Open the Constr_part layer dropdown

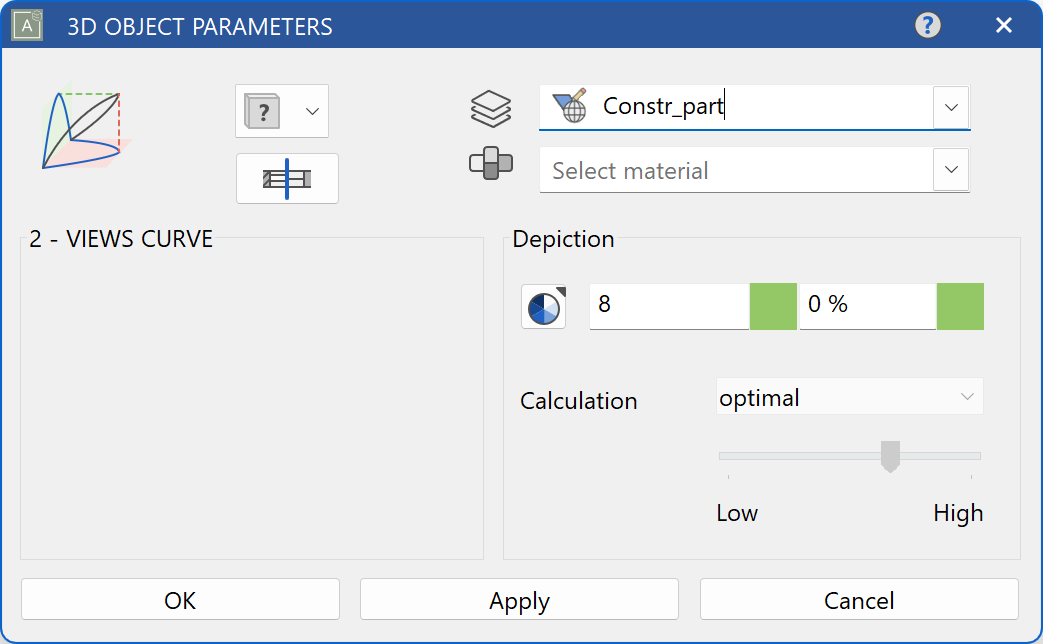[950, 107]
